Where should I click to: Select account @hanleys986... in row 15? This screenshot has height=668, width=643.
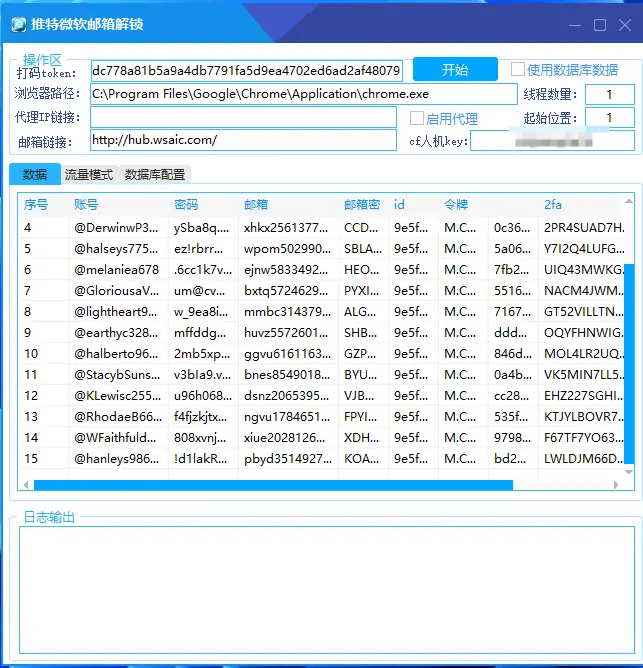pyautogui.click(x=116, y=459)
